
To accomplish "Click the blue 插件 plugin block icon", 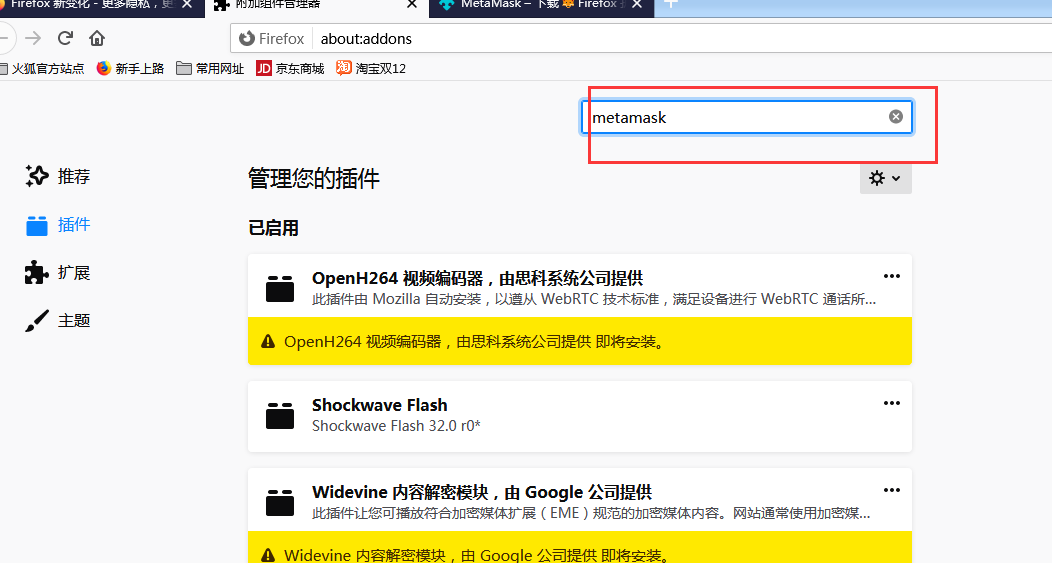I will pyautogui.click(x=37, y=225).
